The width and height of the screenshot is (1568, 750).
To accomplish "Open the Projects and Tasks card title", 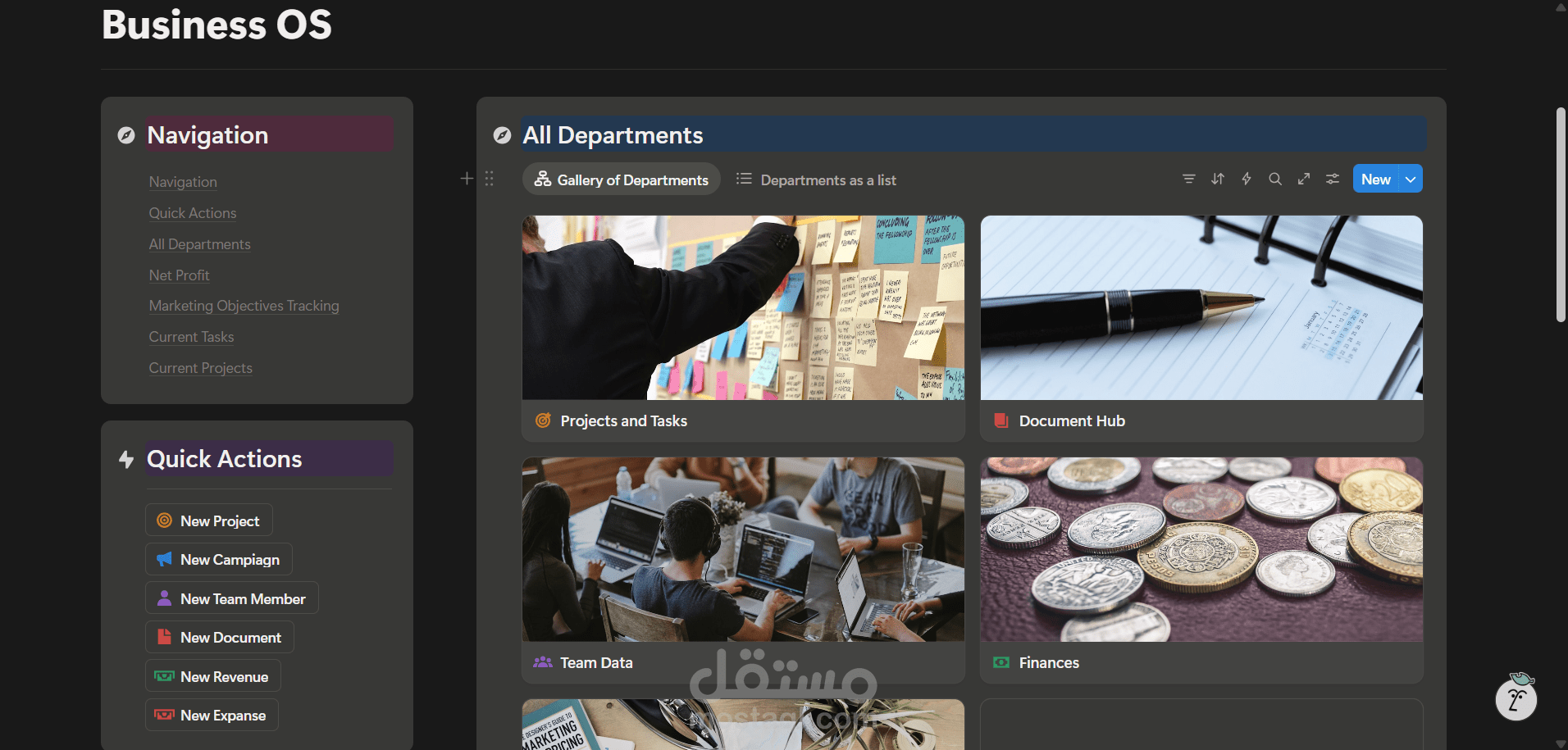I will click(x=624, y=420).
